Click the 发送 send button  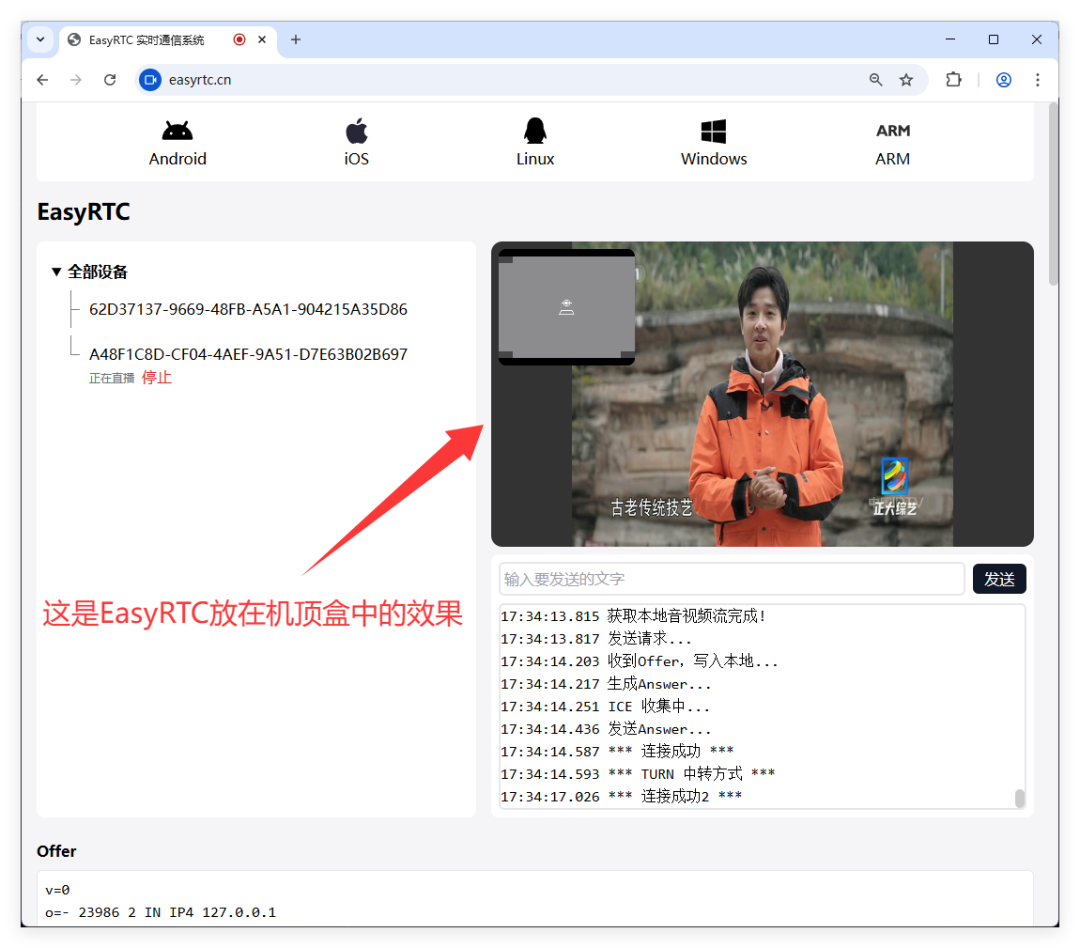999,579
